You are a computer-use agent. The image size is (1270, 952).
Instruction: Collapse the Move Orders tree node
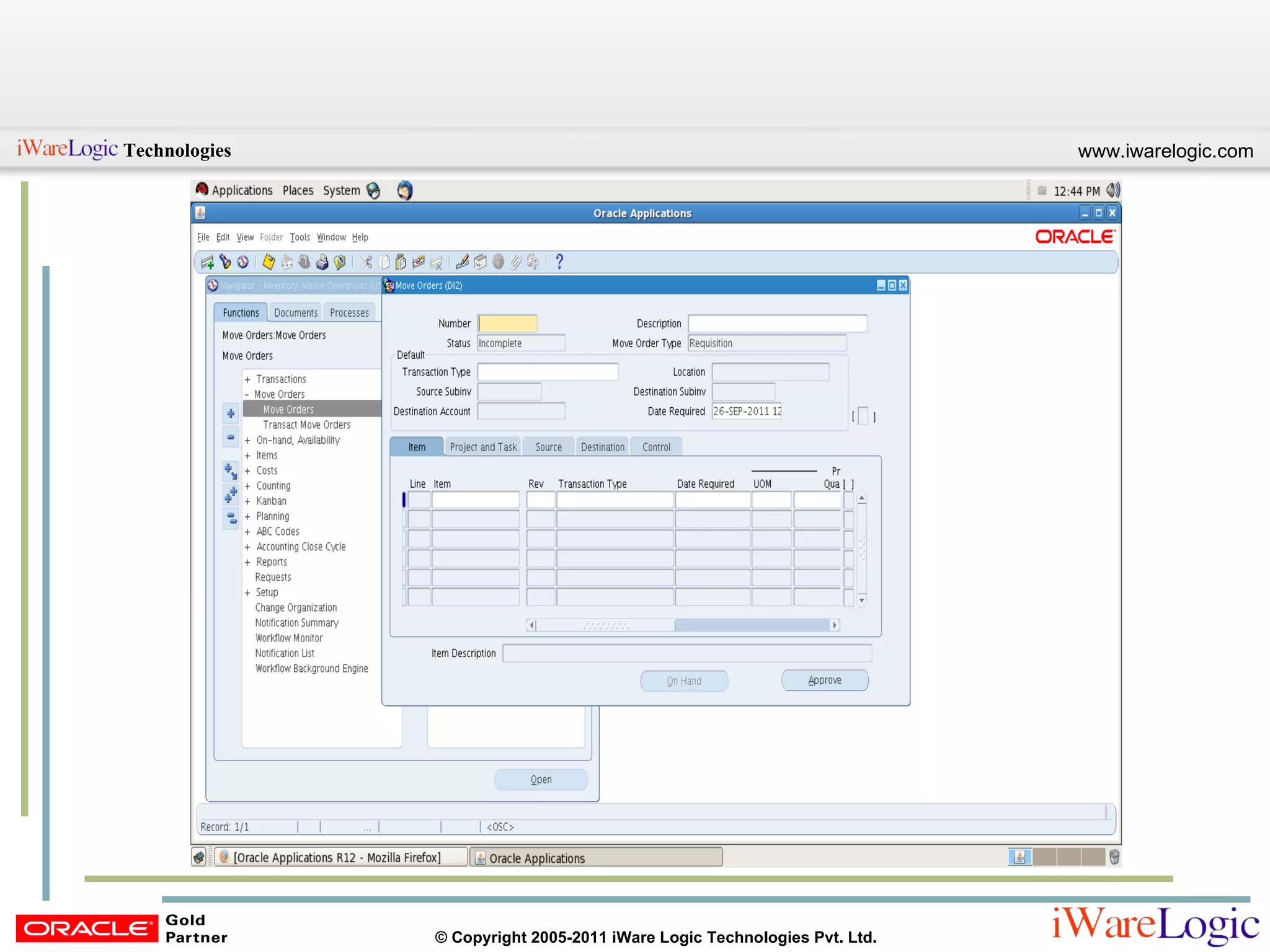(x=247, y=395)
